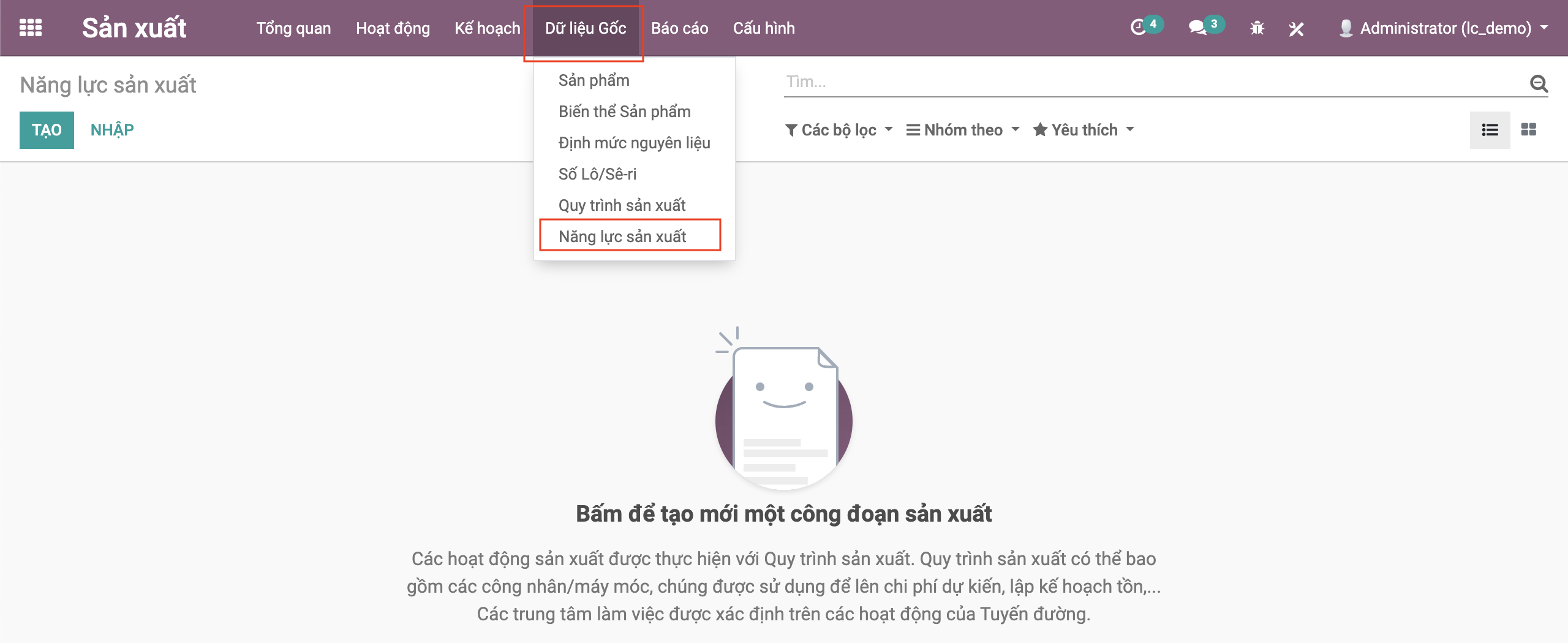This screenshot has height=643, width=1568.
Task: Open the activities clock icon
Action: coord(1138,28)
